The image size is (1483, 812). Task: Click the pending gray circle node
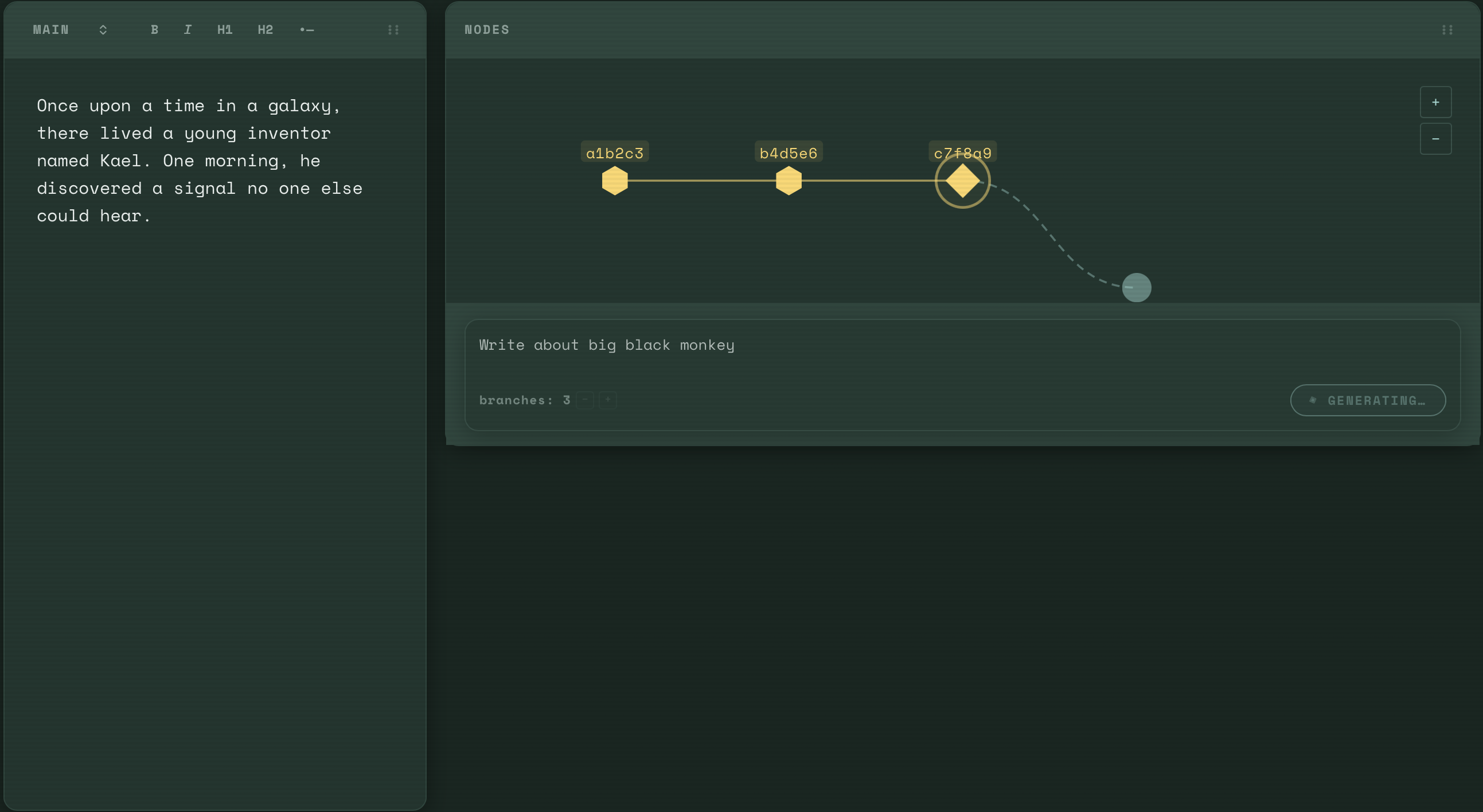coord(1137,288)
